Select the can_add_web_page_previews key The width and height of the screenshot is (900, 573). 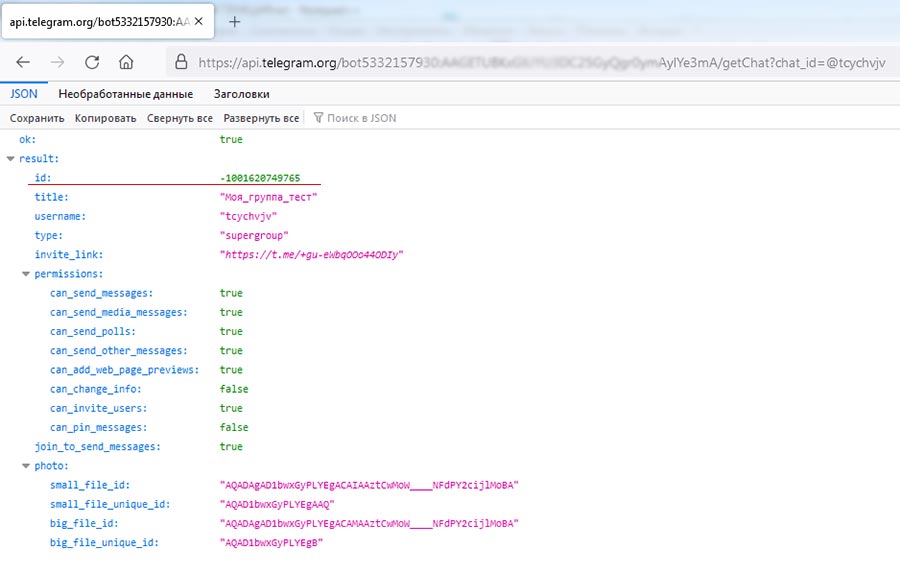[x=125, y=370]
